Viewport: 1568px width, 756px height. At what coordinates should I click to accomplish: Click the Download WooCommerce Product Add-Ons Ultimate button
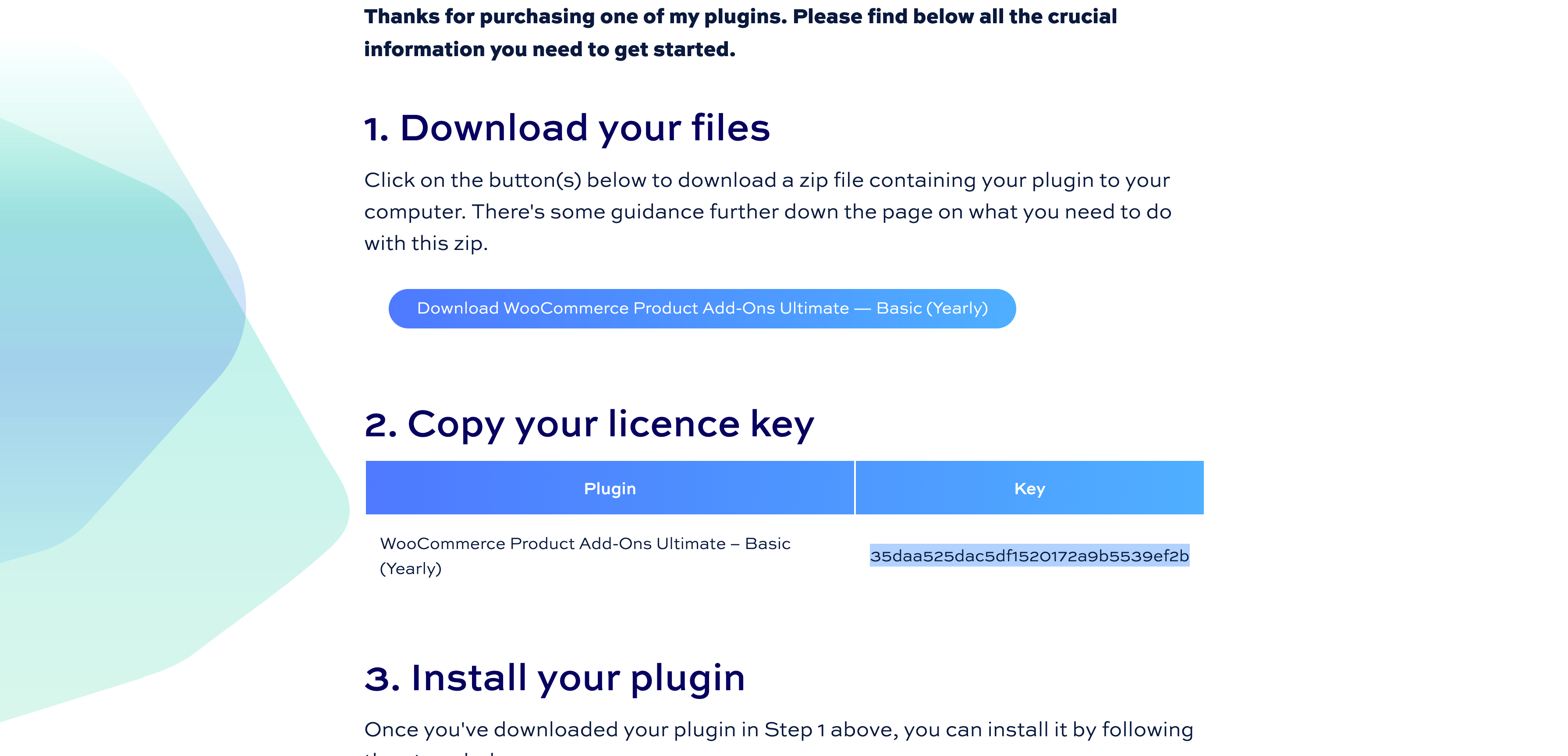tap(702, 308)
